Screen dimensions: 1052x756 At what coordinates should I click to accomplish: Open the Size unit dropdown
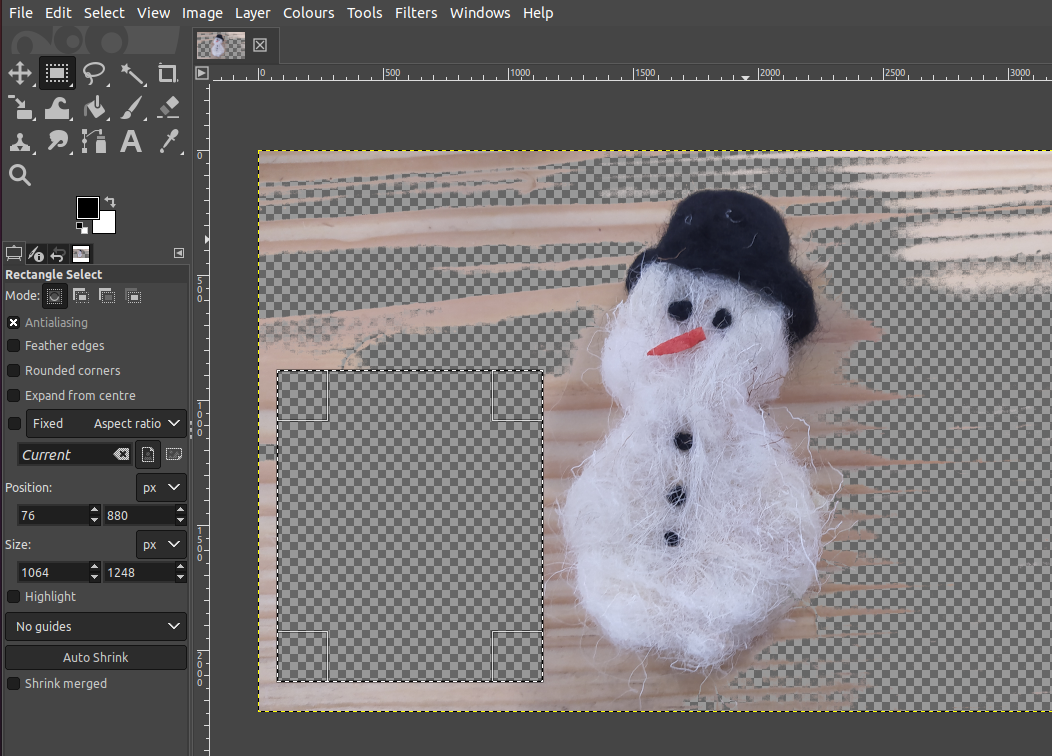point(160,544)
